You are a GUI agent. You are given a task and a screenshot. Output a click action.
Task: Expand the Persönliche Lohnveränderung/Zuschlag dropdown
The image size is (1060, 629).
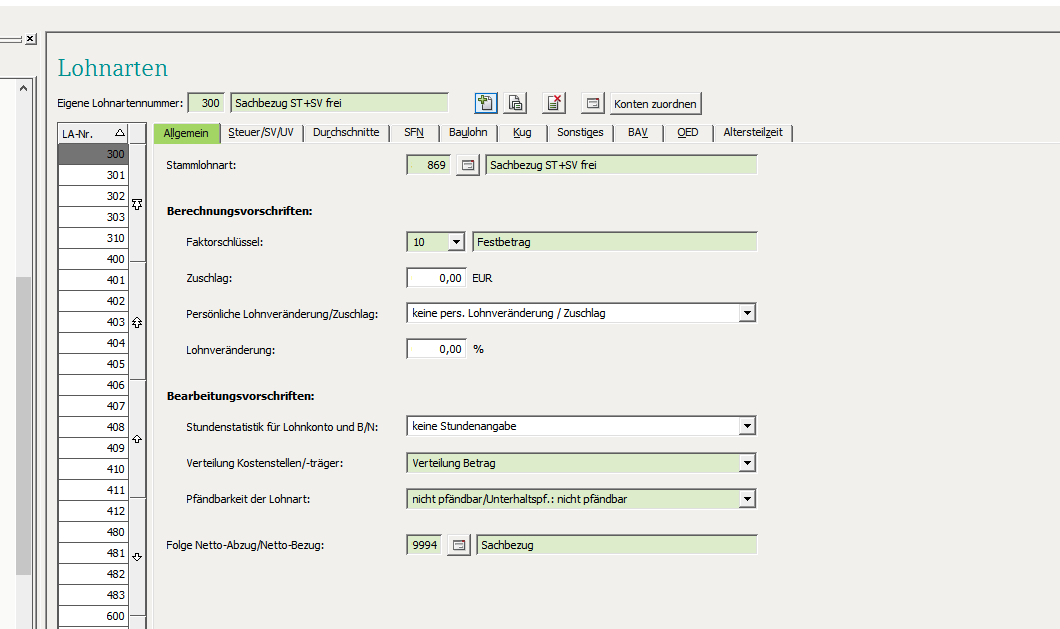tap(747, 312)
